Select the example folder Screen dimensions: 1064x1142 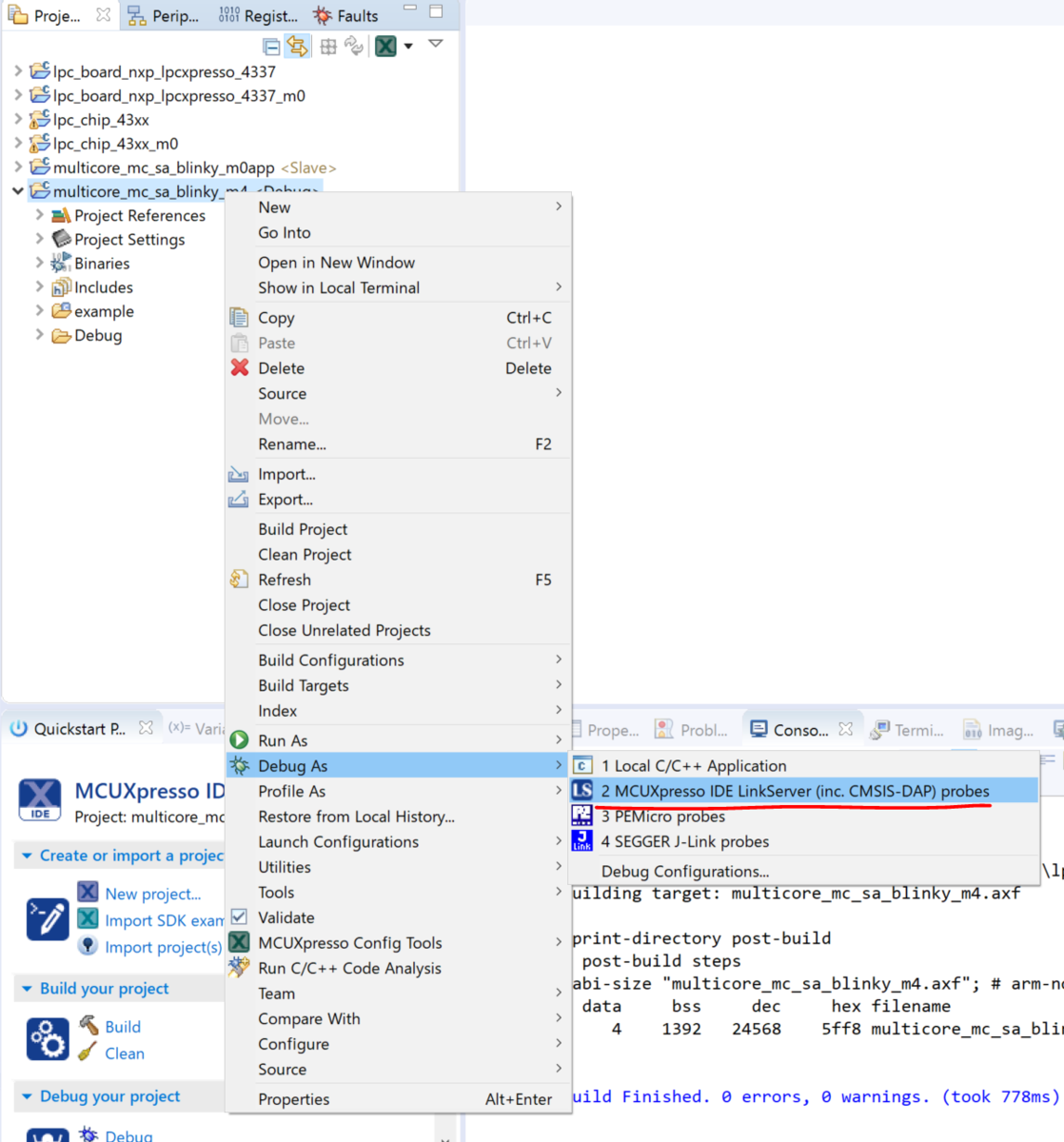(x=104, y=311)
